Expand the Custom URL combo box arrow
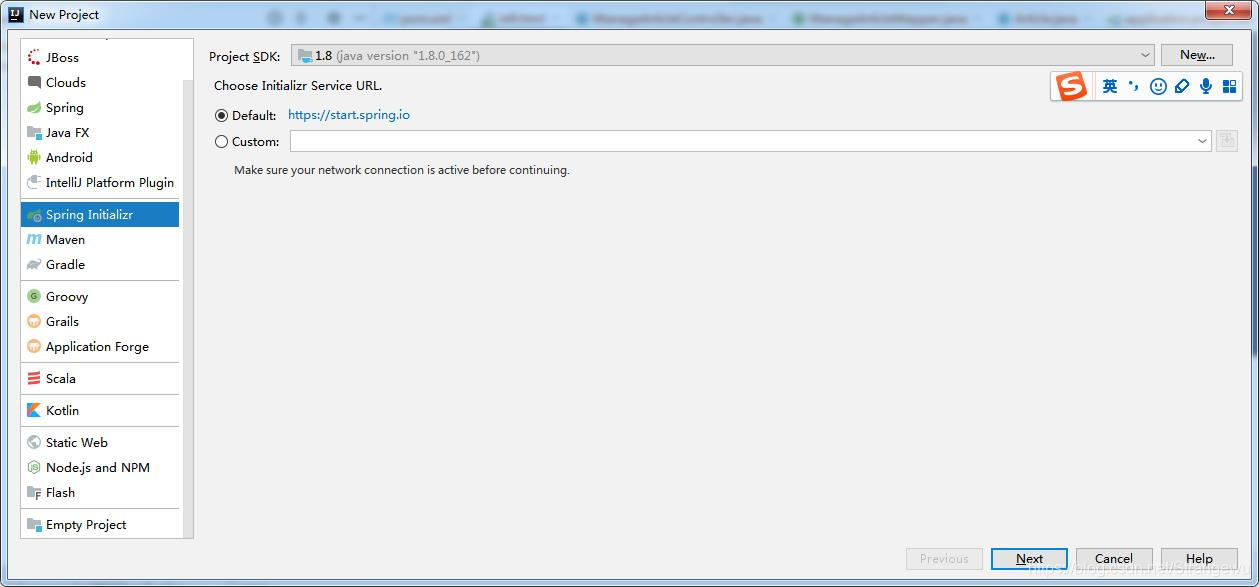This screenshot has height=587, width=1259. 1202,142
